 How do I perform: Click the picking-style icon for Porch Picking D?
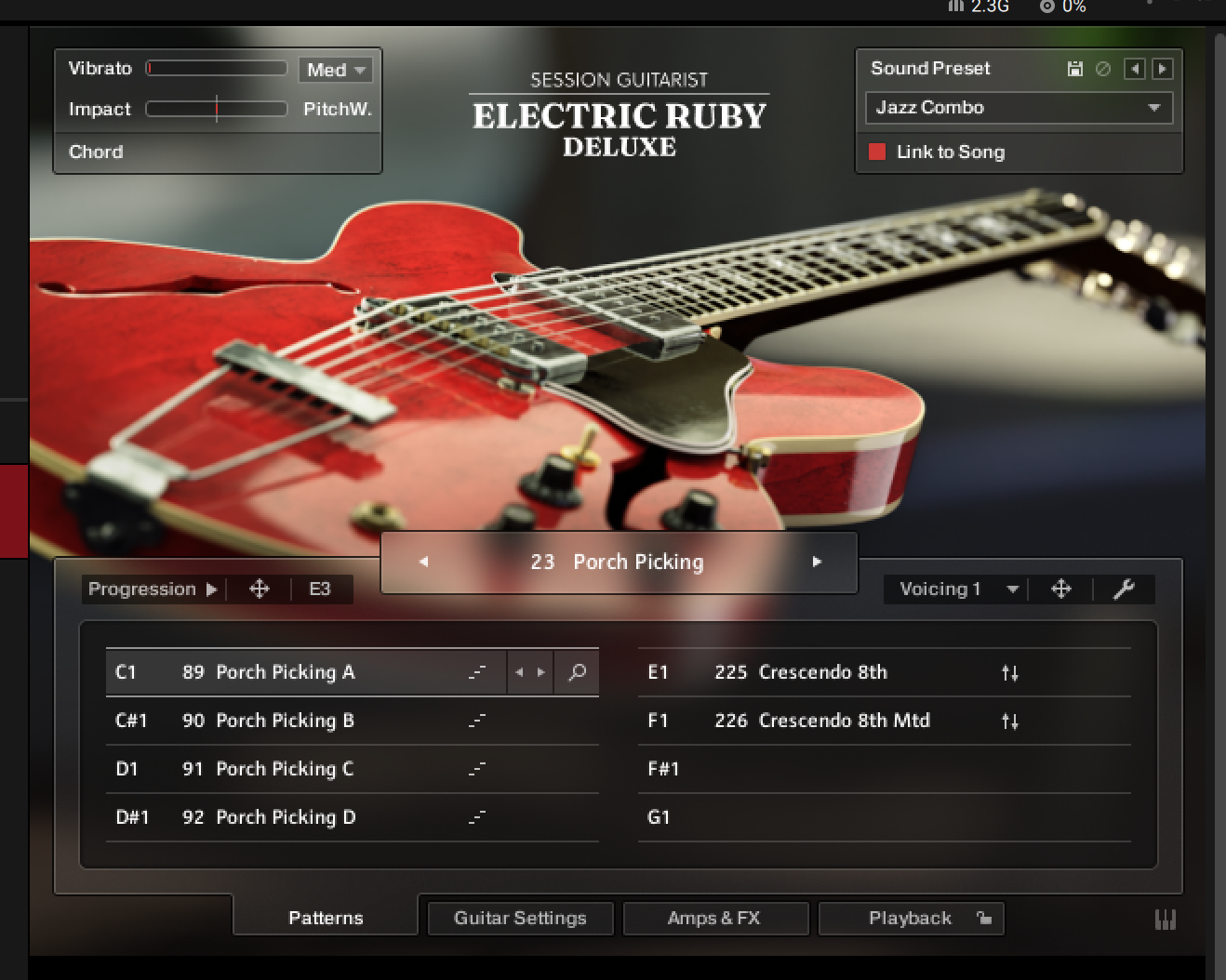pyautogui.click(x=477, y=817)
